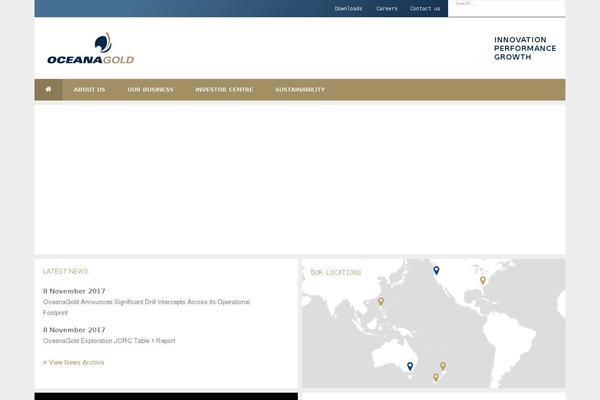Viewport: 600px width, 400px height.
Task: Select the gold map pin in the Philippines
Action: click(381, 302)
